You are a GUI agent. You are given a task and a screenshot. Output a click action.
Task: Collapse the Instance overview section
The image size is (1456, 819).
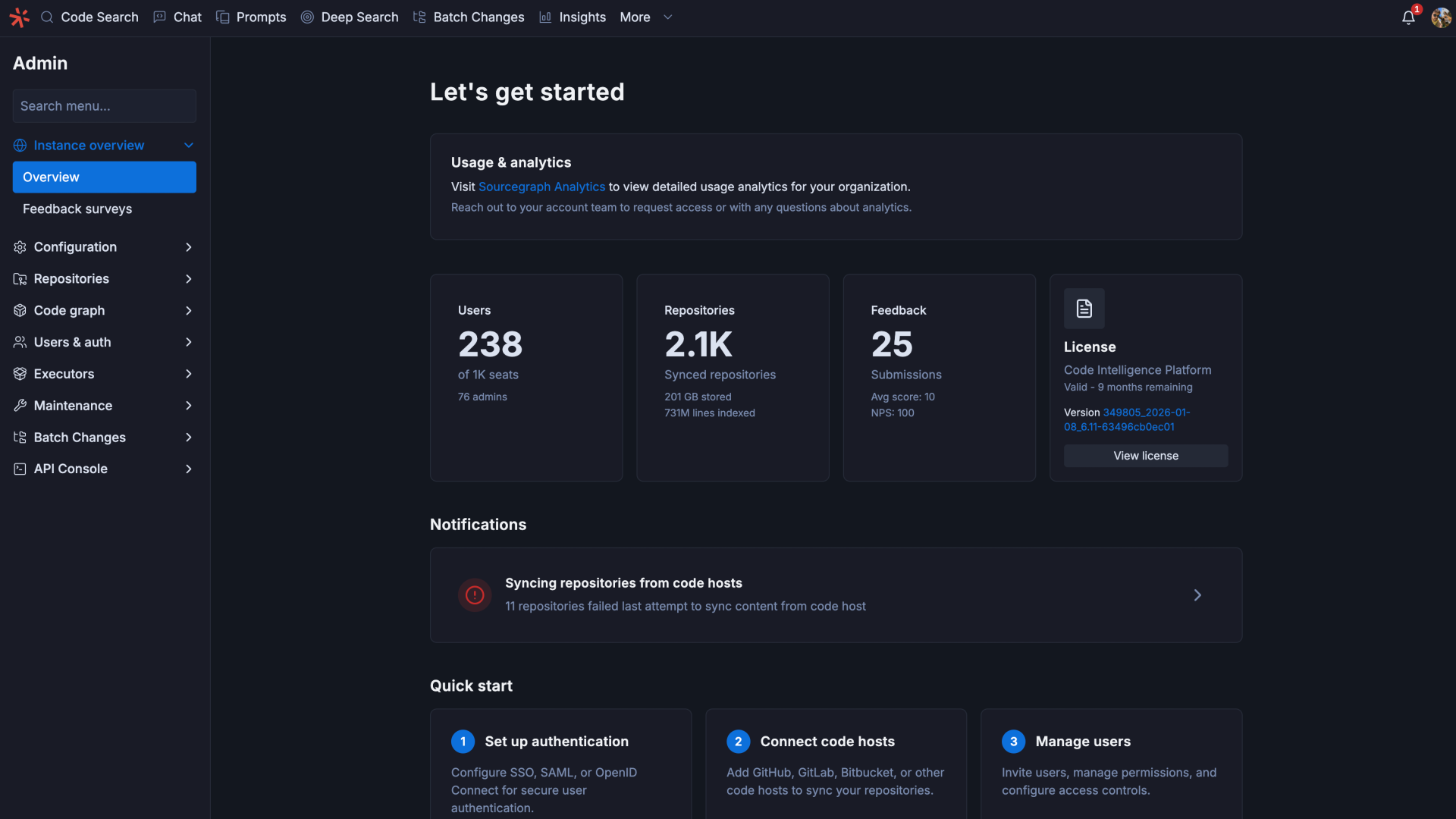tap(188, 145)
